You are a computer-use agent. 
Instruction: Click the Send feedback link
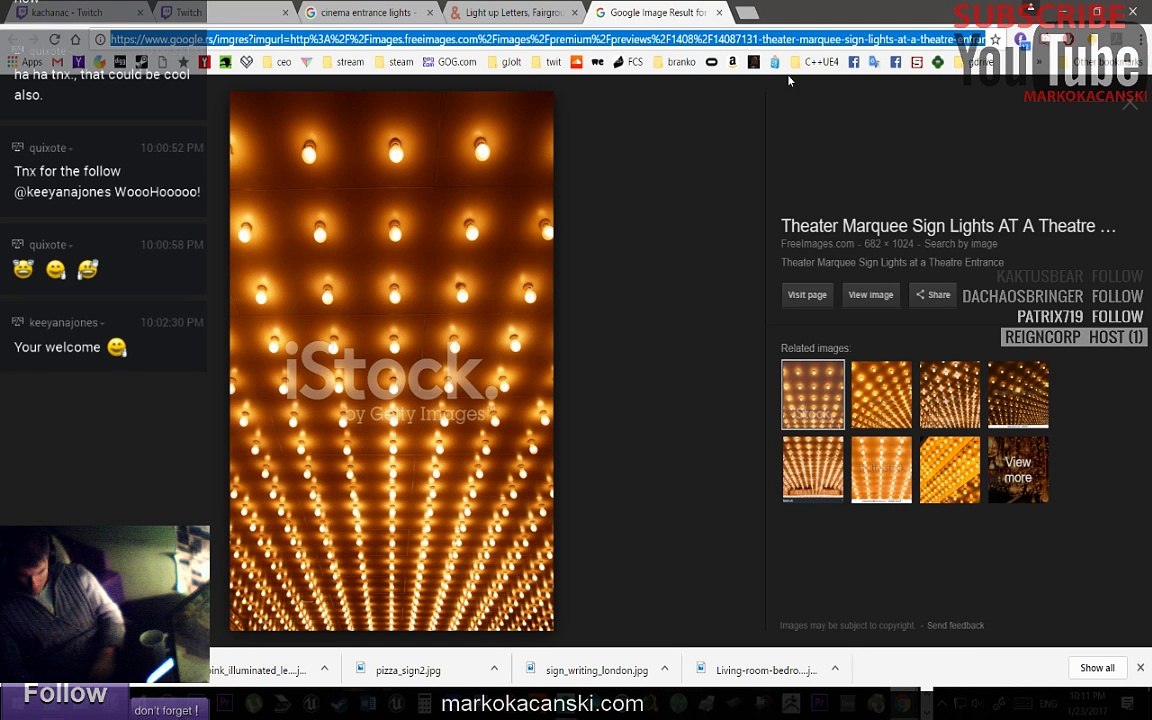point(955,625)
